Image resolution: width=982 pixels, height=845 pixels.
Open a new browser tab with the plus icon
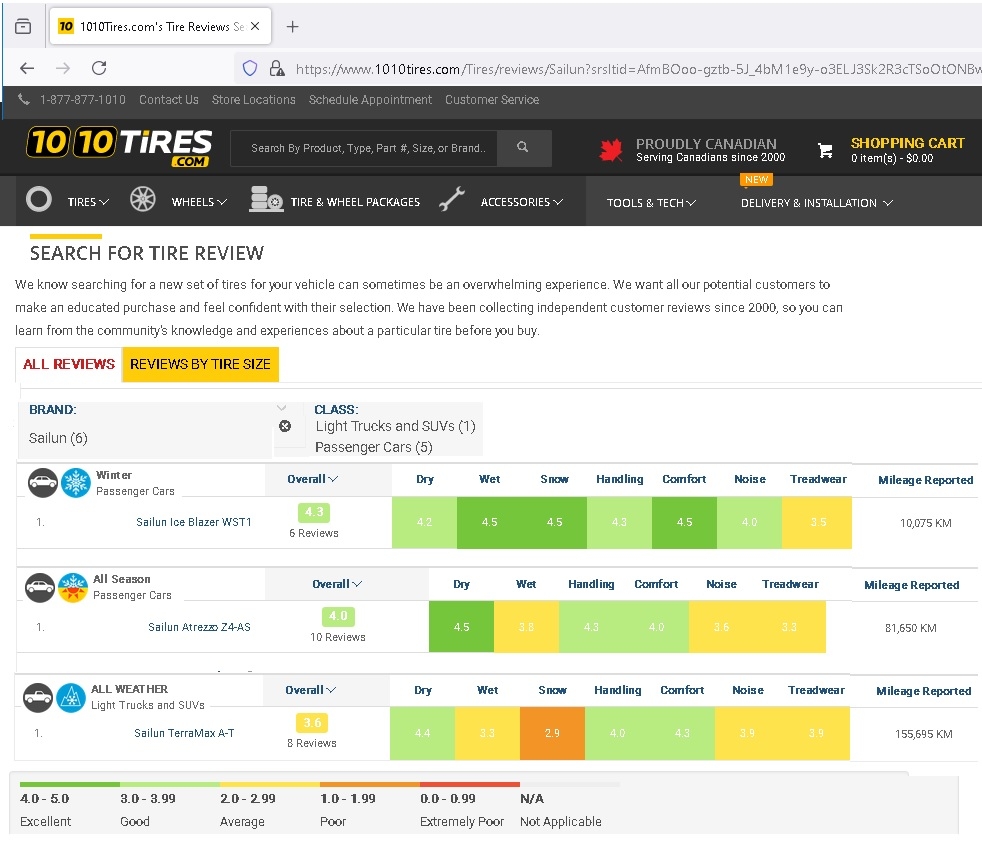pyautogui.click(x=292, y=26)
